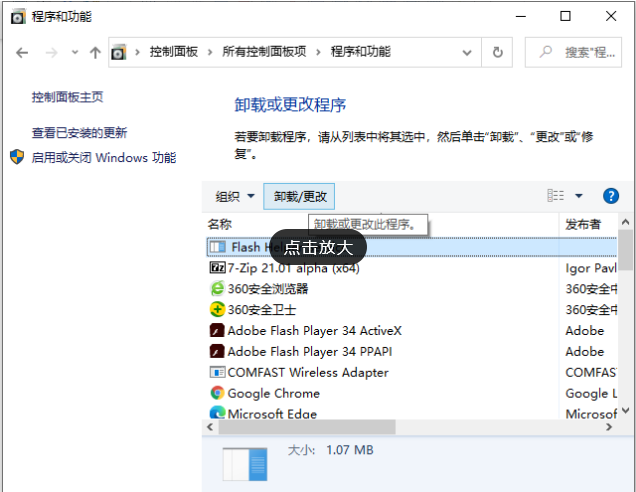The image size is (636, 492).
Task: Click the refresh button in address bar
Action: click(498, 52)
